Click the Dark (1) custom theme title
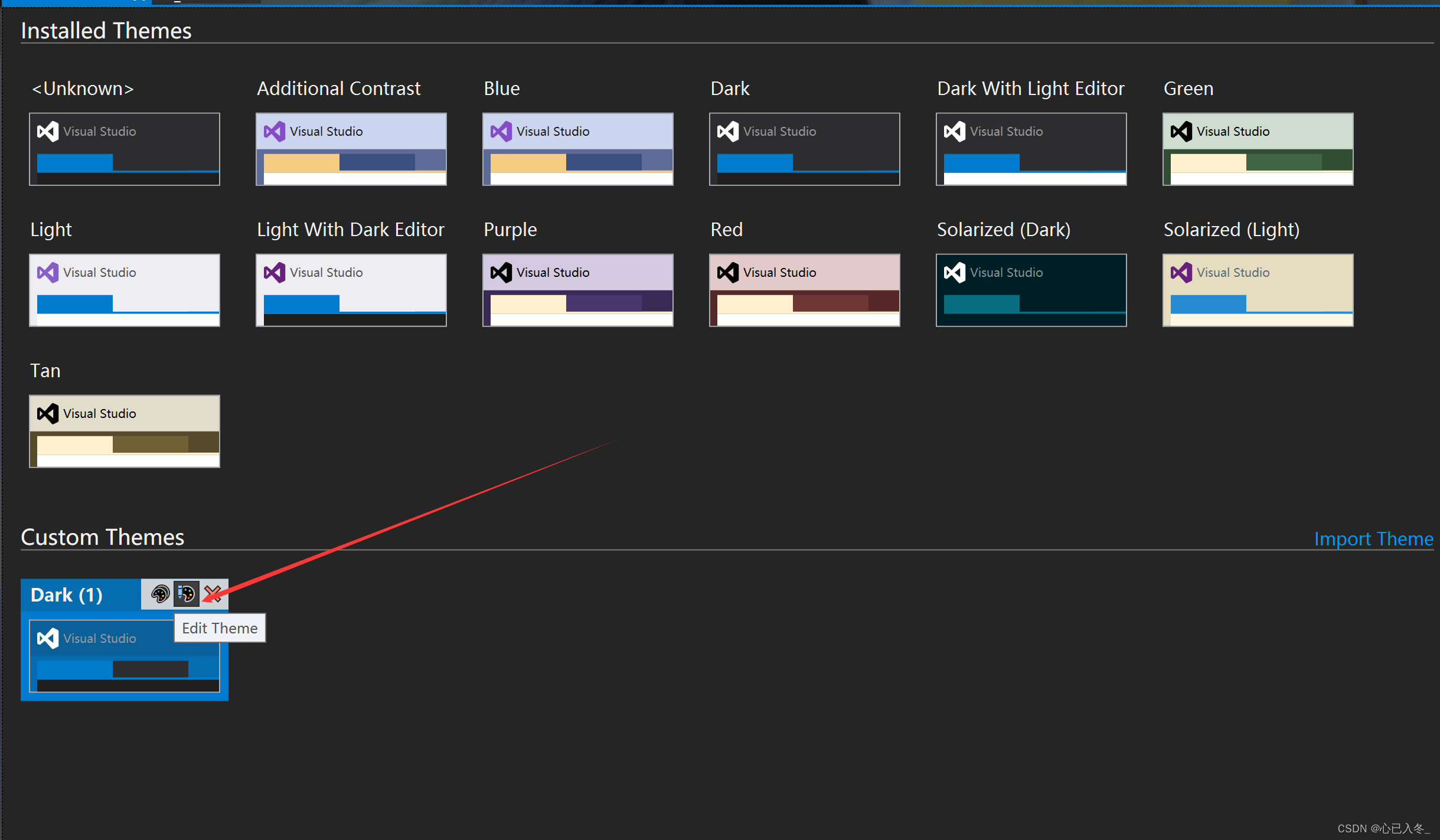This screenshot has width=1440, height=840. (x=67, y=594)
